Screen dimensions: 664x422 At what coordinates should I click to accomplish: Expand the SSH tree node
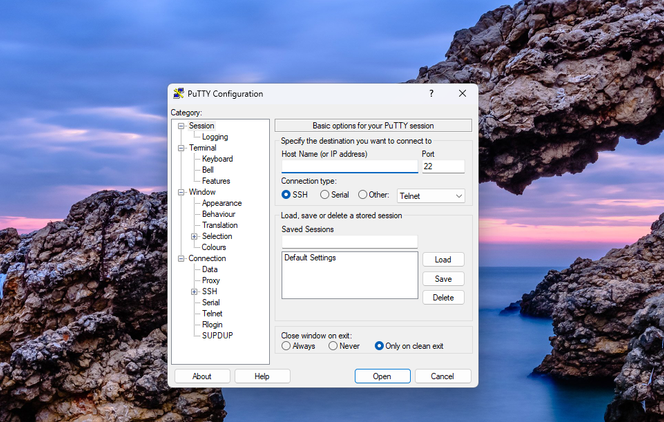point(194,292)
